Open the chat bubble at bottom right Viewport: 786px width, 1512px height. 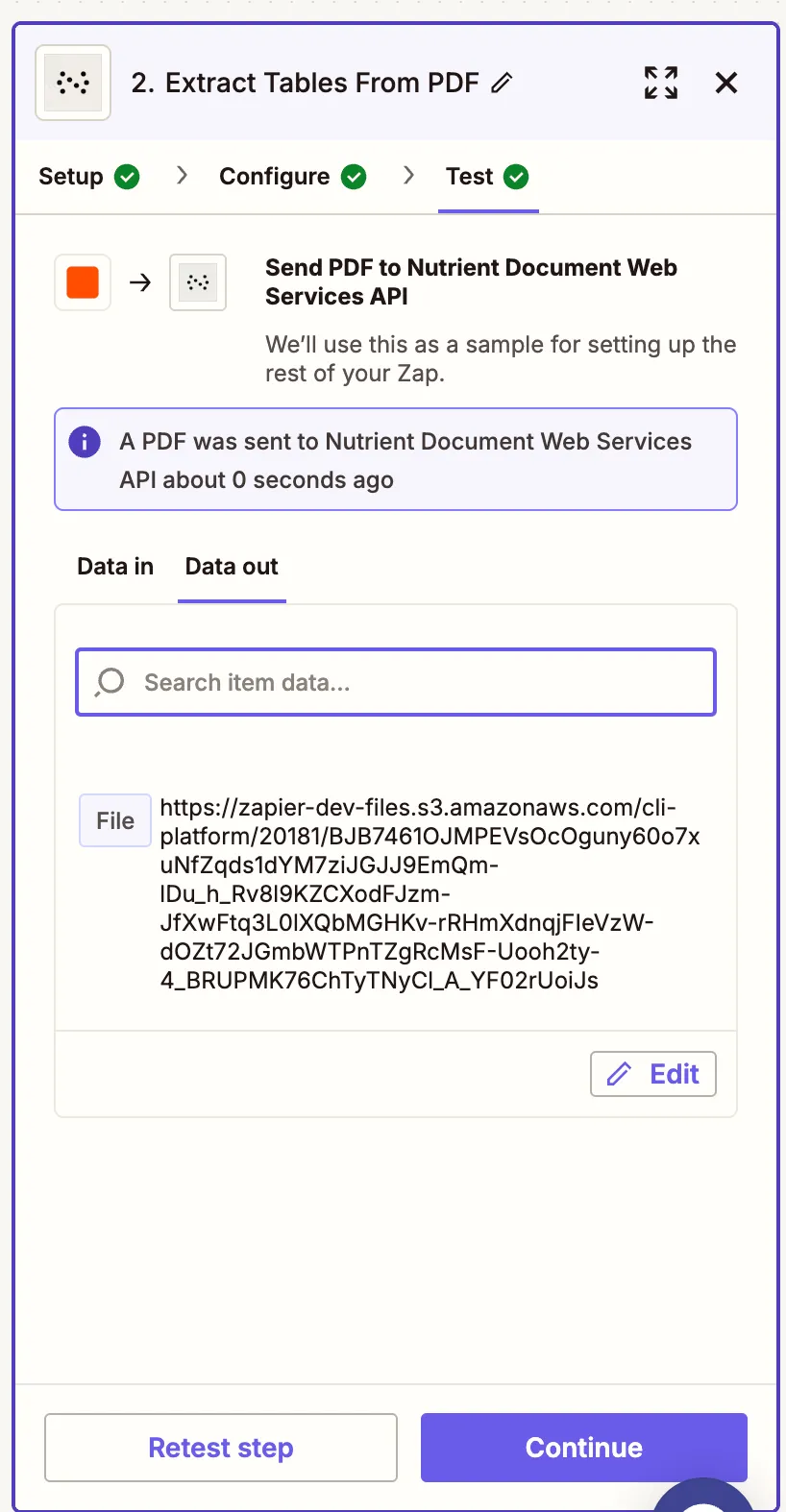point(704,1499)
